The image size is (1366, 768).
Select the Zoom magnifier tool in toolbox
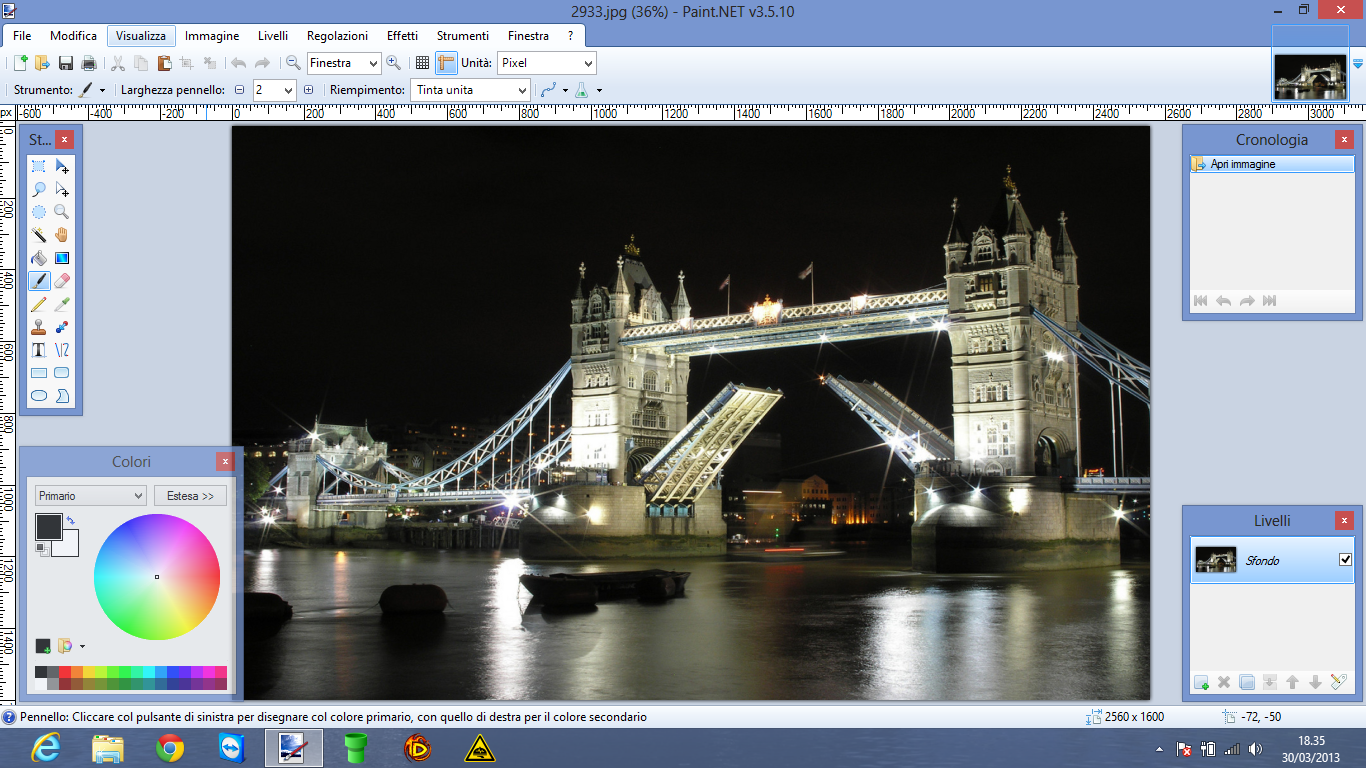[62, 212]
